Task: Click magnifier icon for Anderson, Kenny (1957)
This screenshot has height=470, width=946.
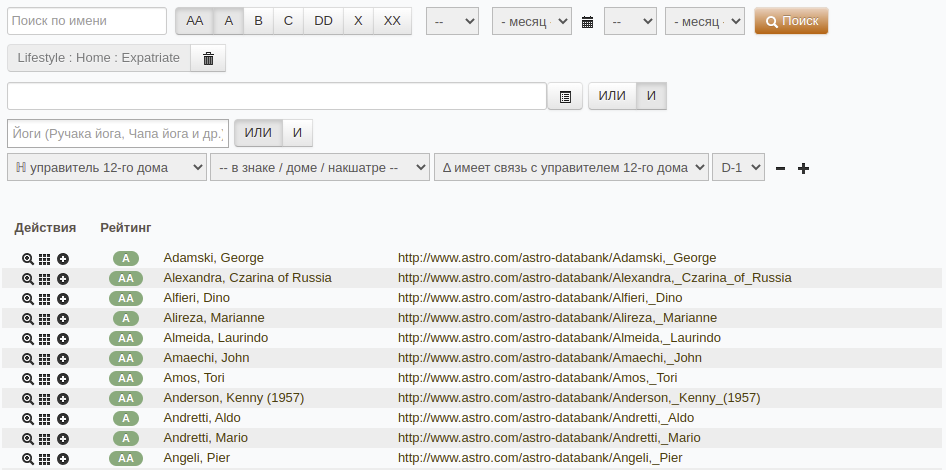Action: pyautogui.click(x=28, y=399)
